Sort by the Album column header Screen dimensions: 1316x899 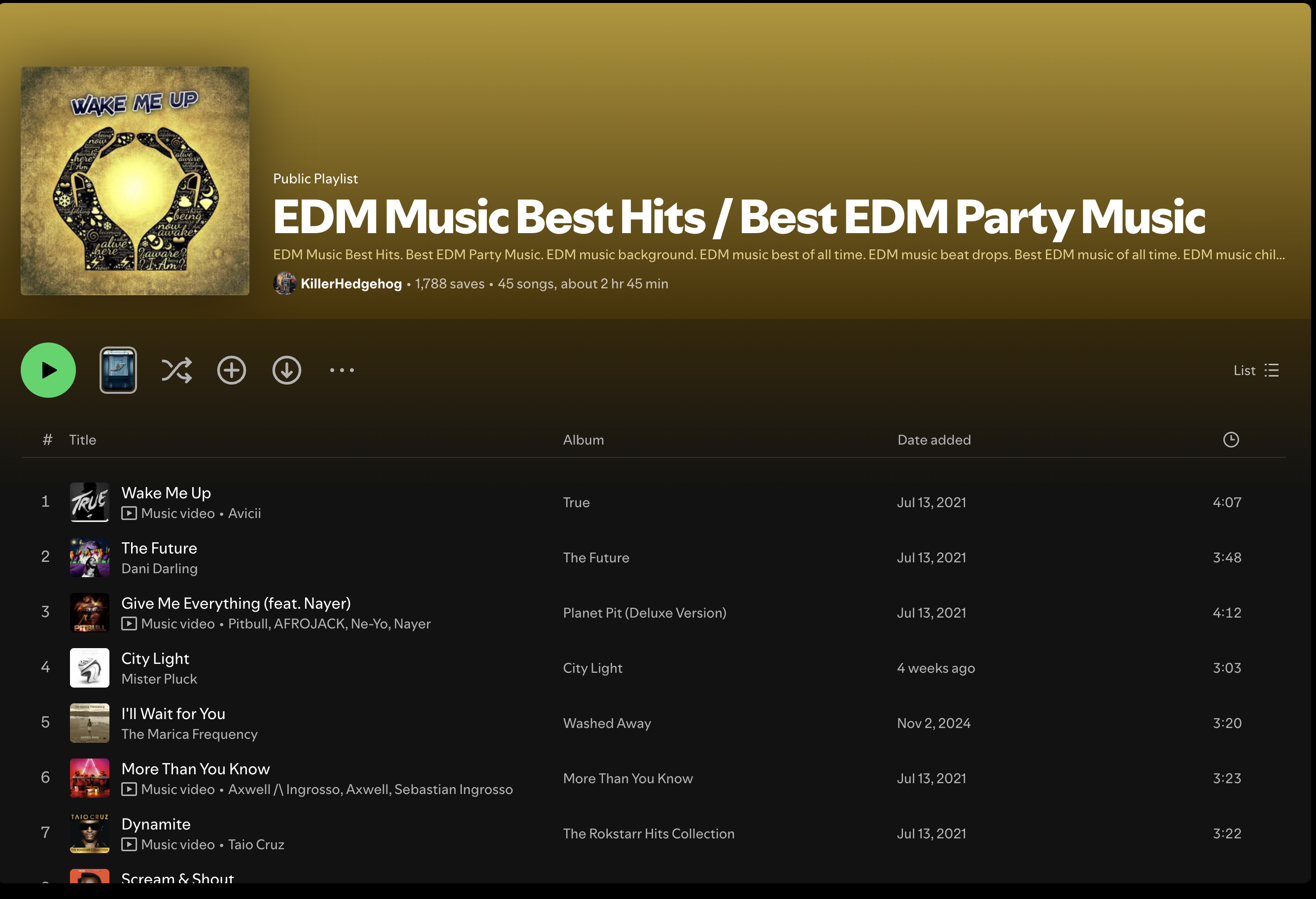pyautogui.click(x=583, y=440)
